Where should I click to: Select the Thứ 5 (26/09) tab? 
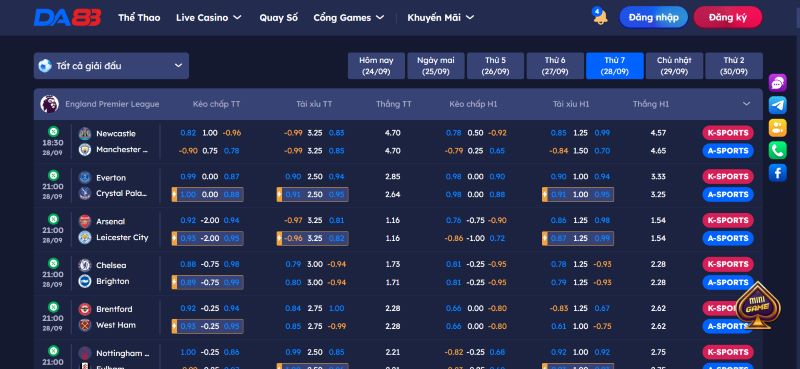pyautogui.click(x=495, y=66)
